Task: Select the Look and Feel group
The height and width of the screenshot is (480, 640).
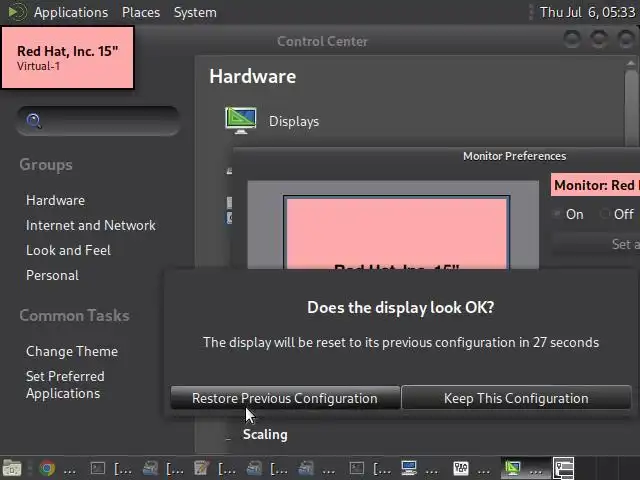Action: coord(68,250)
